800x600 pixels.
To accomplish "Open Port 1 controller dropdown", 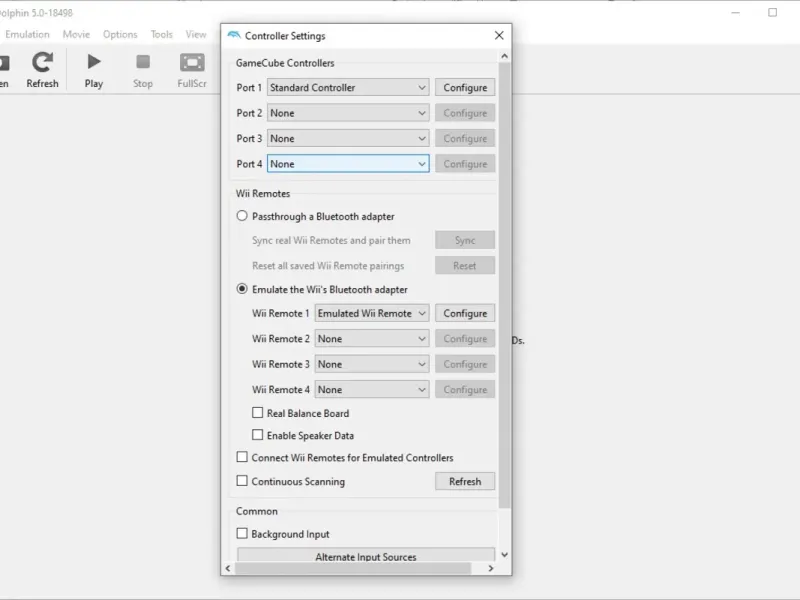I will click(x=348, y=87).
